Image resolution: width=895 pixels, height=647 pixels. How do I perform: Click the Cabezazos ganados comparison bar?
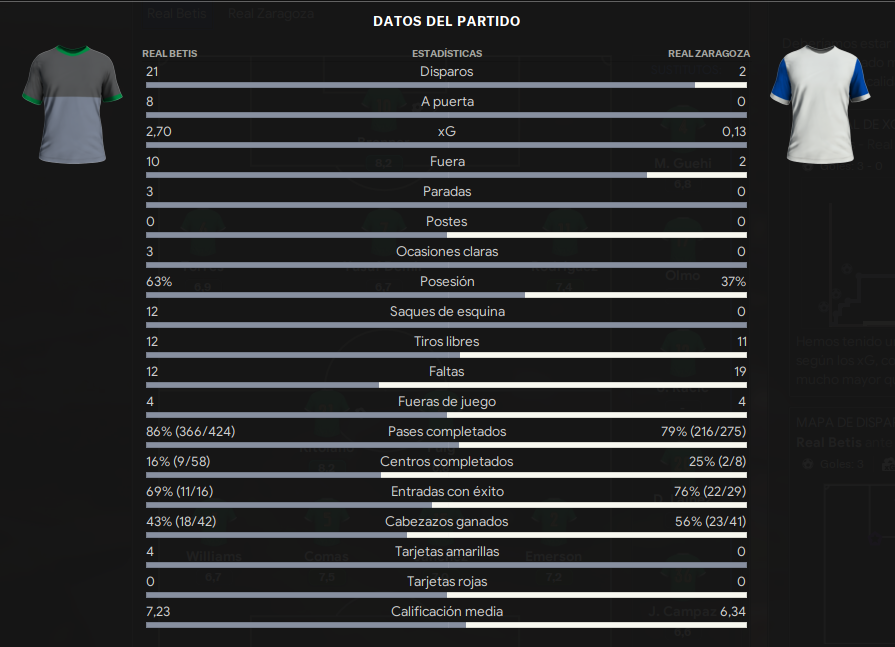coord(446,535)
